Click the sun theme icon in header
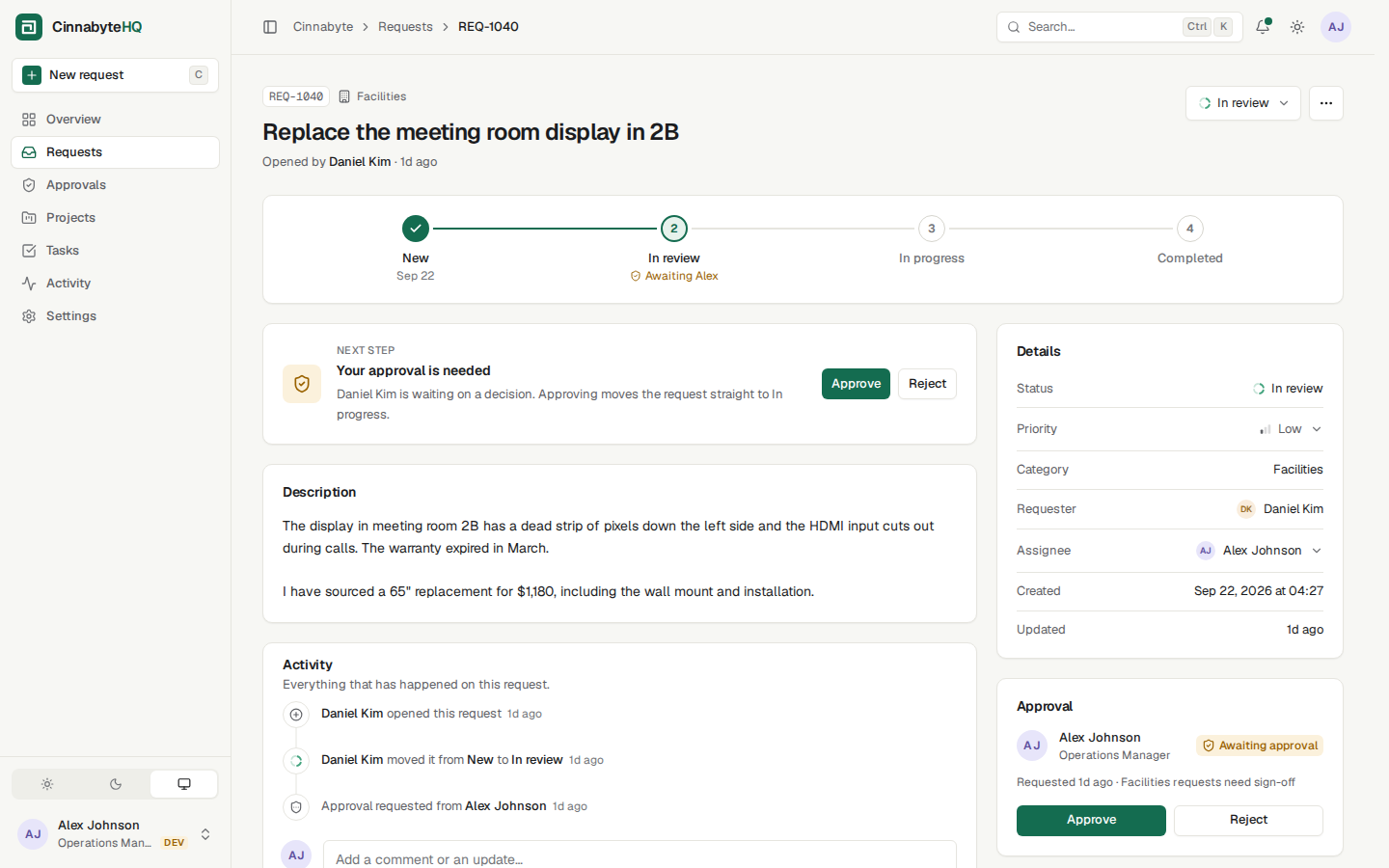 pos(1297,27)
